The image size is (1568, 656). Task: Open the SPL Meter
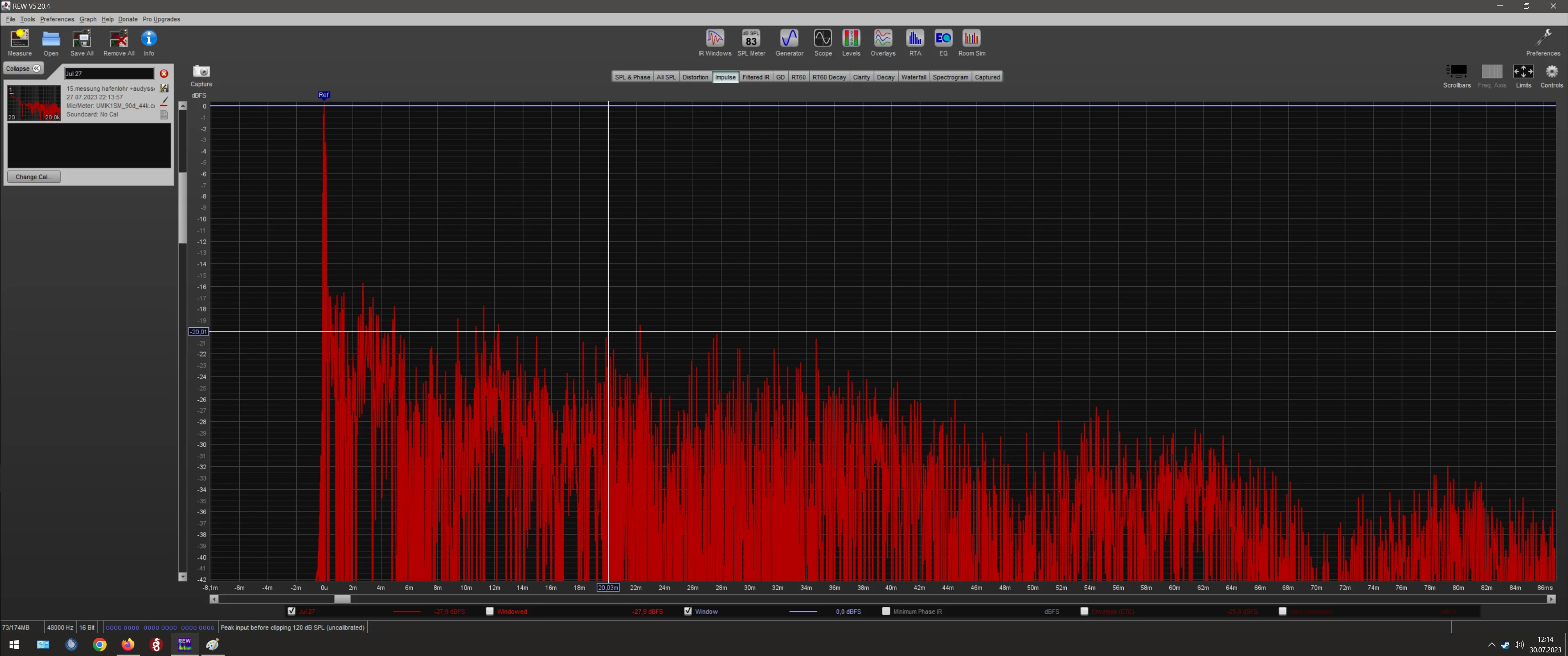751,43
